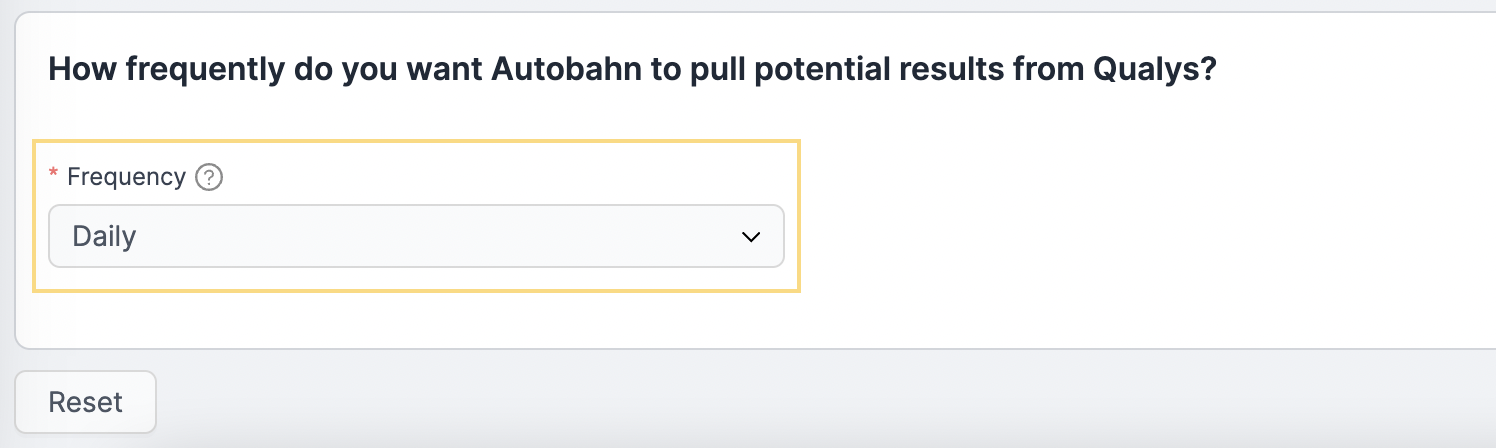Select the 'Daily' value text in dropdown

(x=104, y=237)
